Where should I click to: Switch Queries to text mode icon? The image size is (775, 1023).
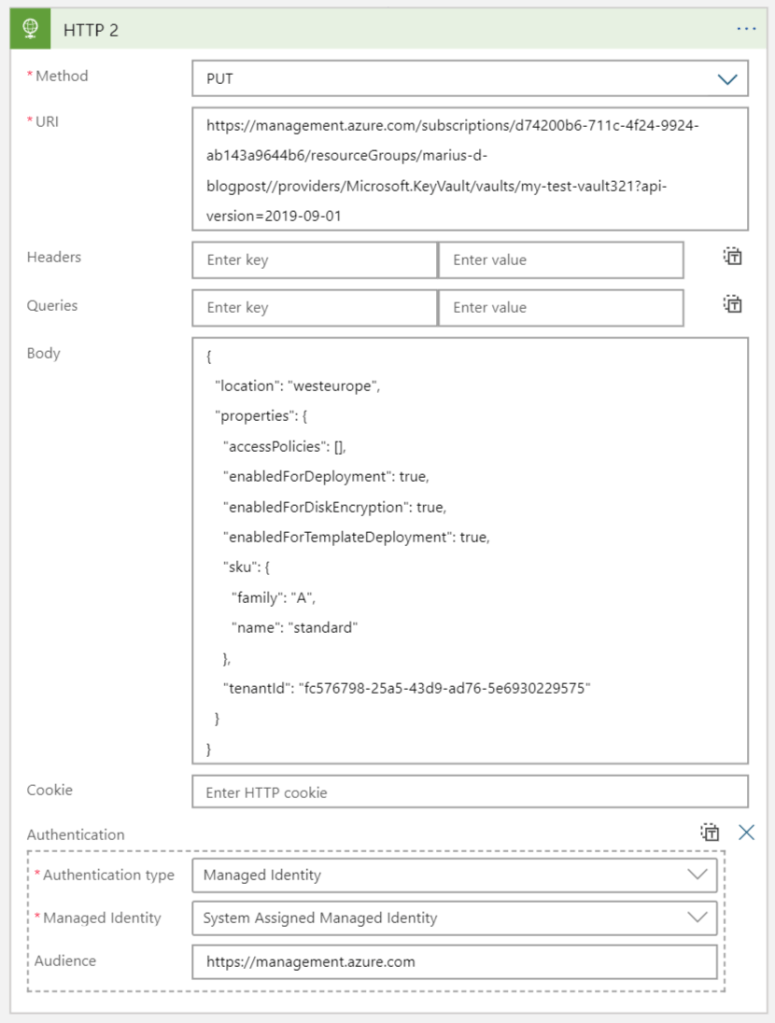click(x=733, y=304)
